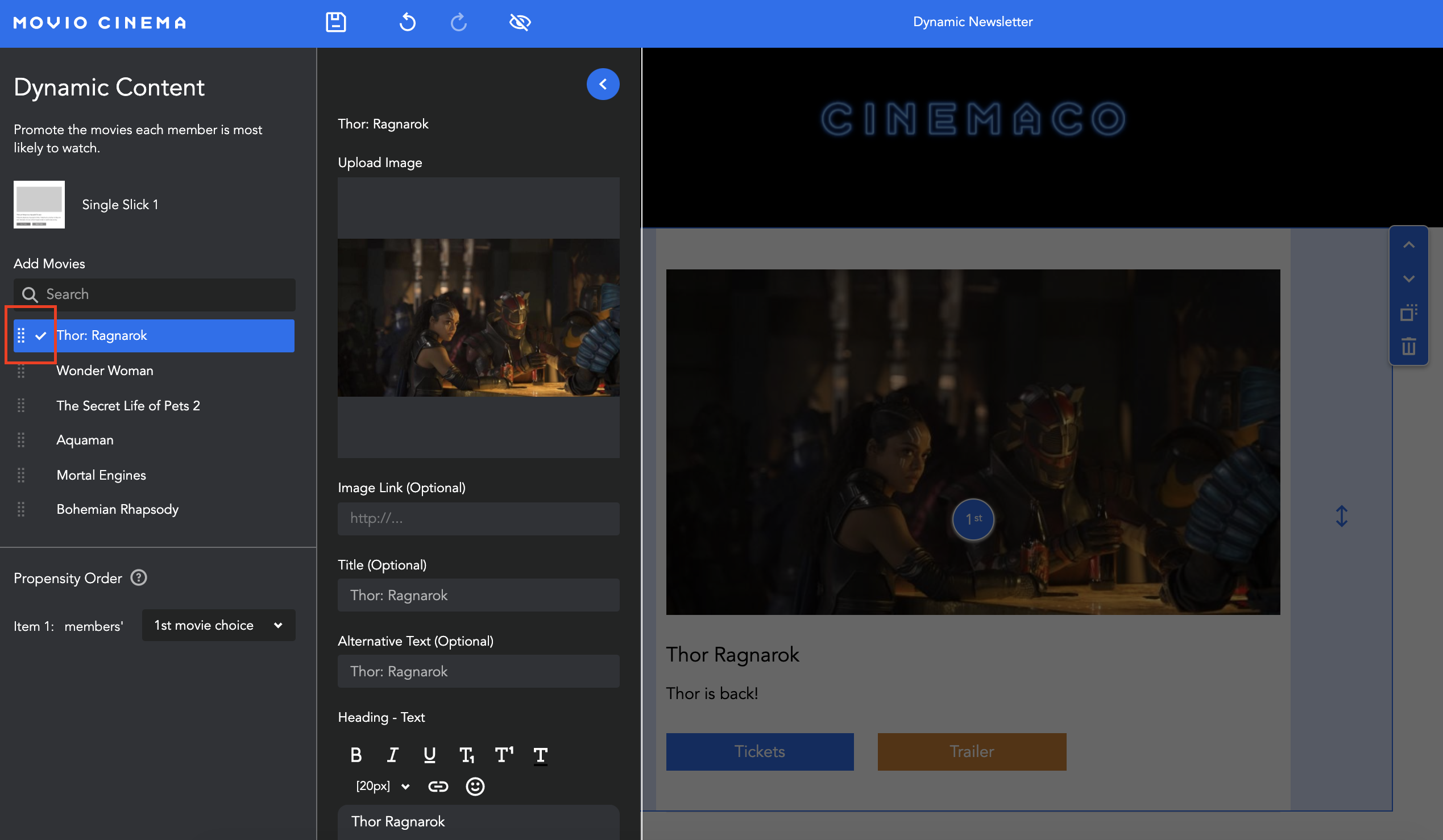The height and width of the screenshot is (840, 1443).
Task: Grab drag handle for Thor: Ragnarok
Action: (x=21, y=335)
